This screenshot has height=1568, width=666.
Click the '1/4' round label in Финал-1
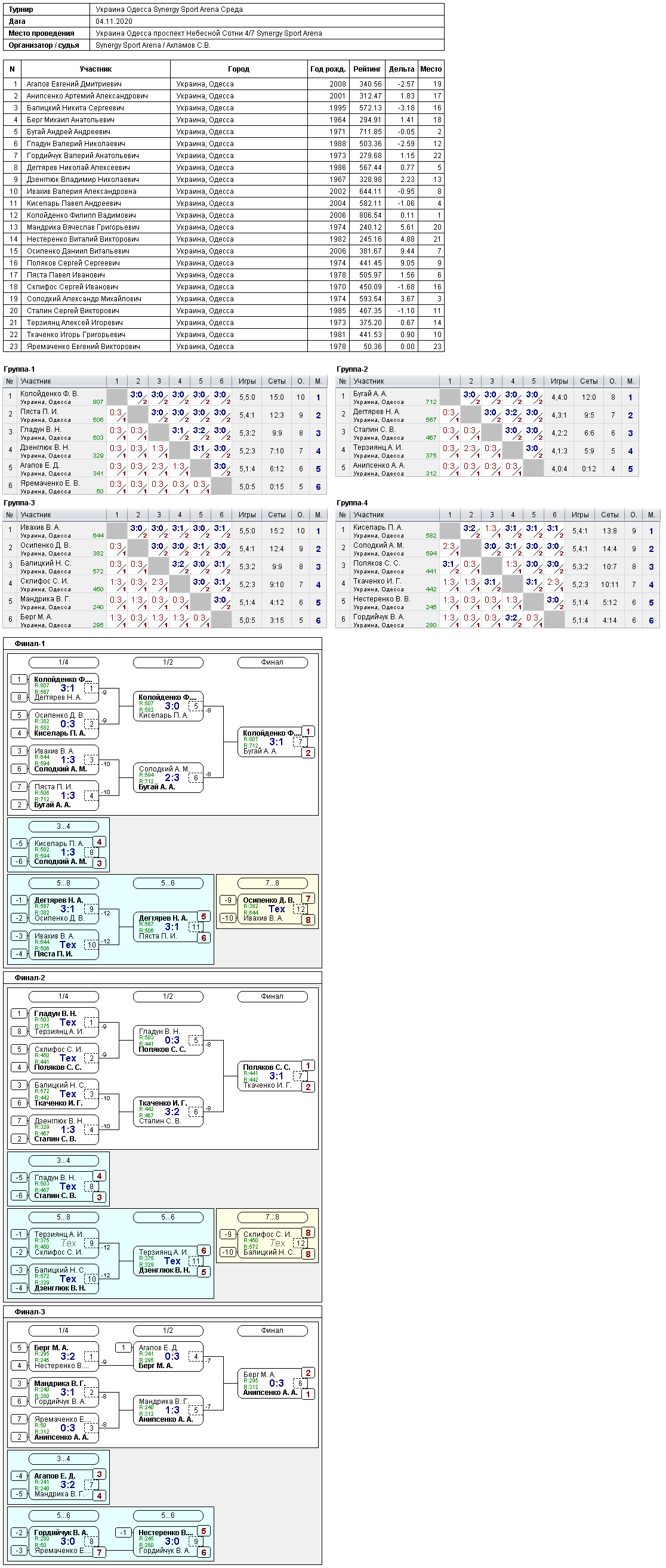(63, 662)
